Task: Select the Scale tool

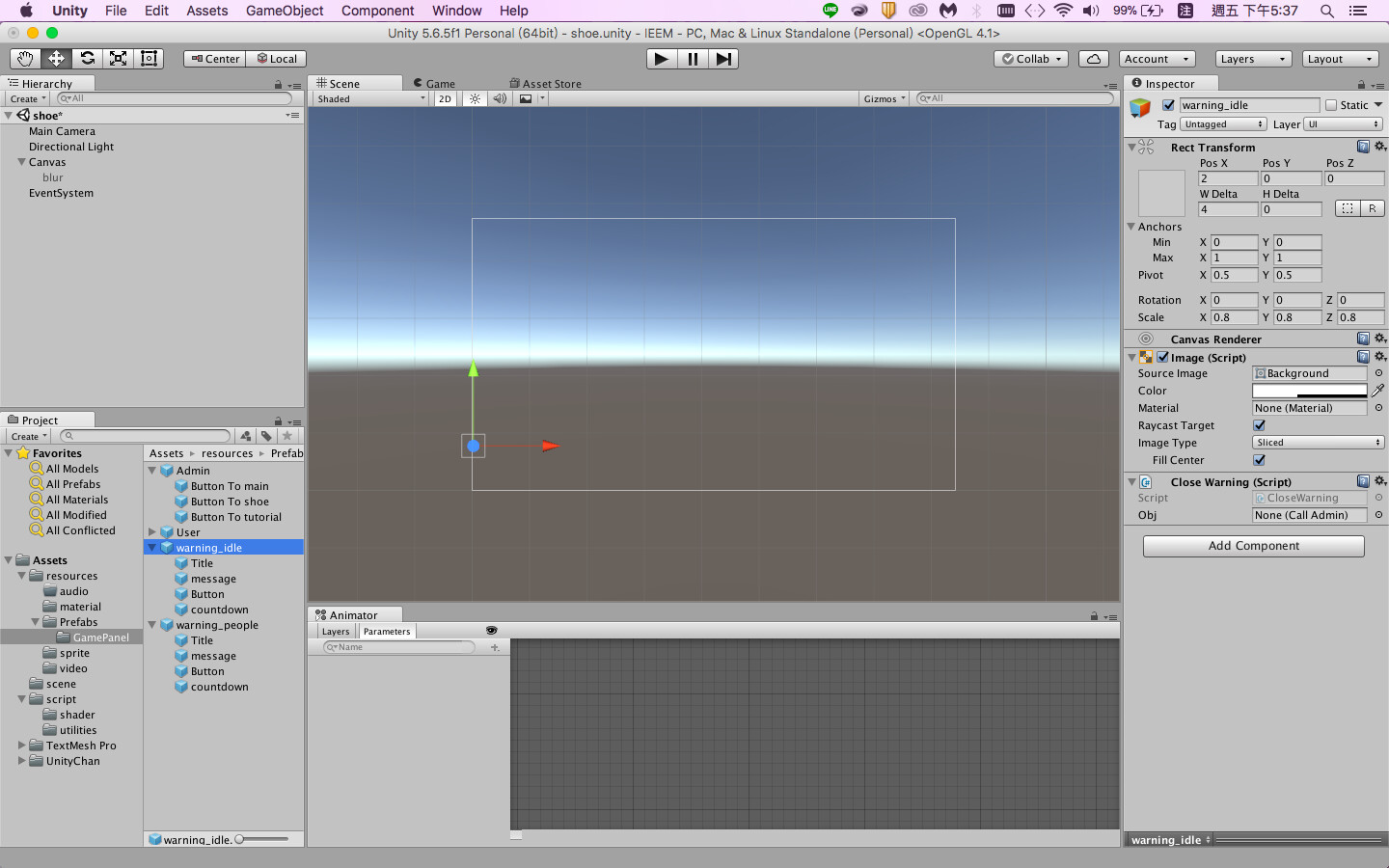Action: 118,58
